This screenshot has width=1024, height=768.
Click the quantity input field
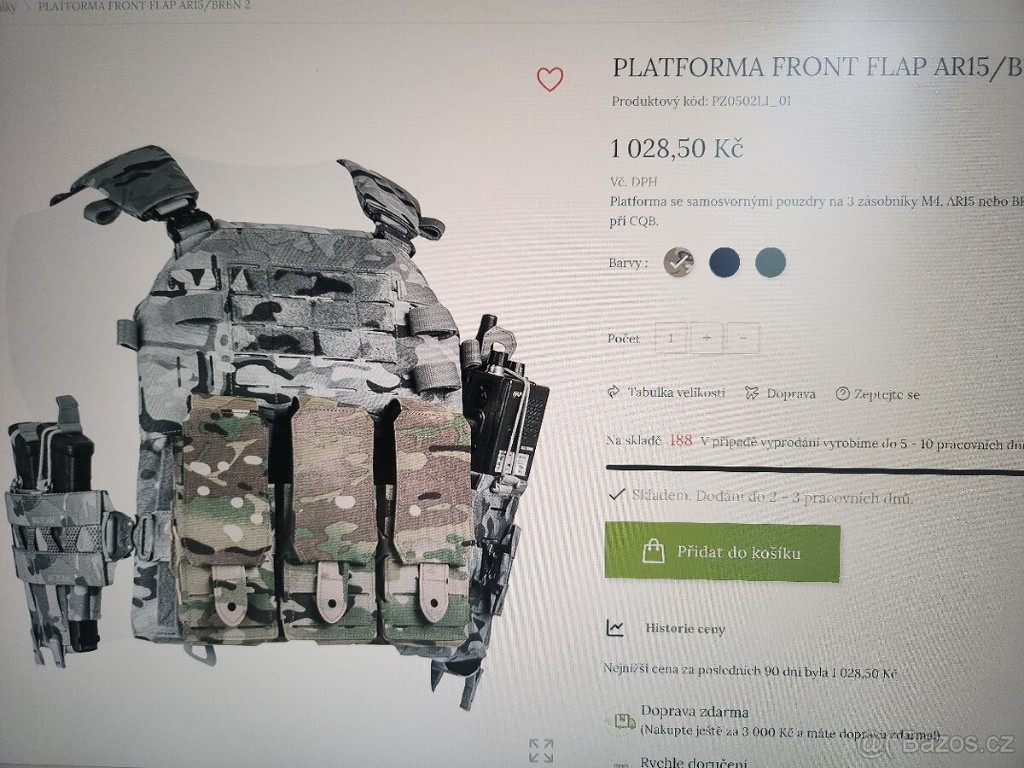point(671,338)
